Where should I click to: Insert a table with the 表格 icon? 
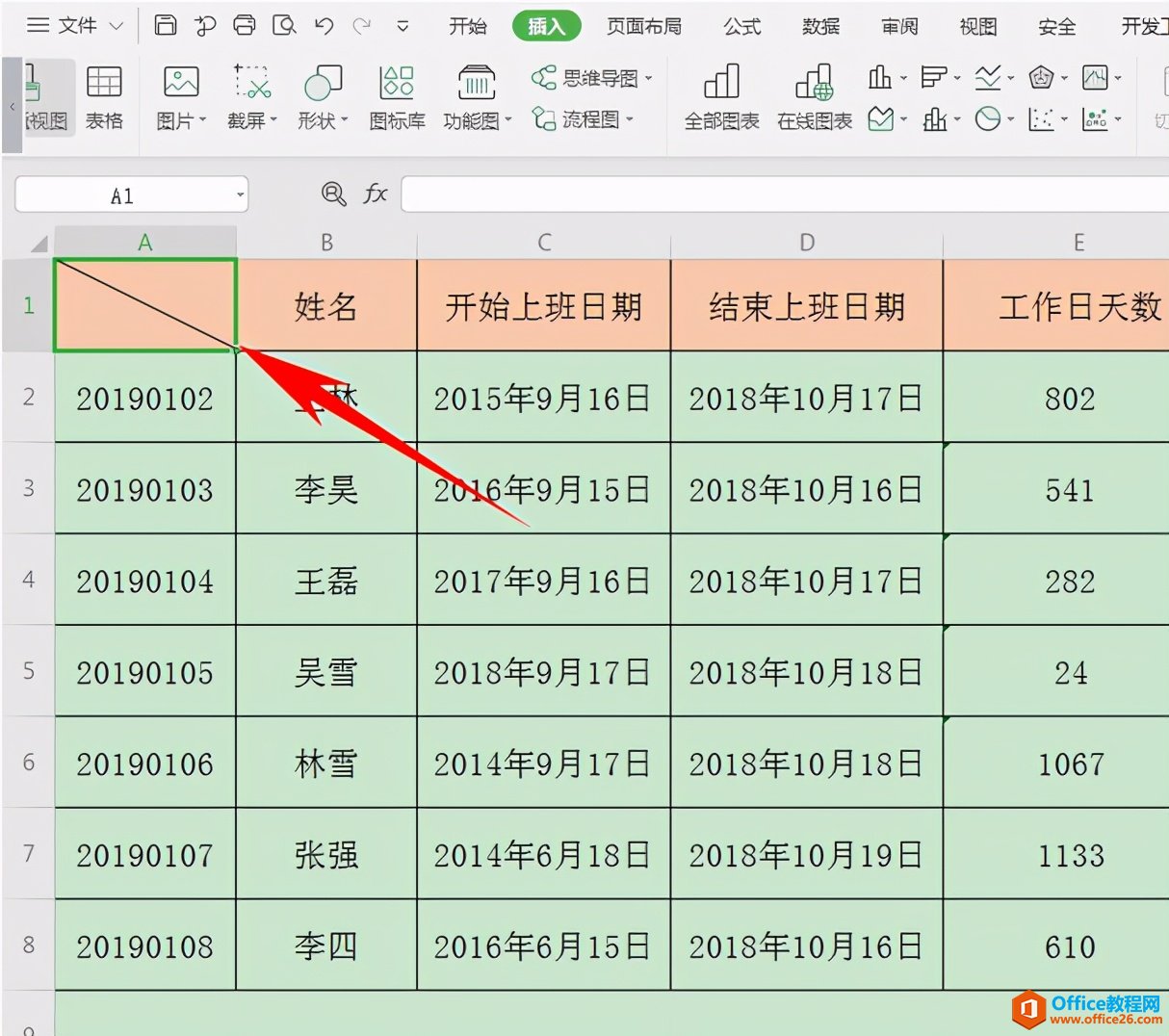[104, 97]
